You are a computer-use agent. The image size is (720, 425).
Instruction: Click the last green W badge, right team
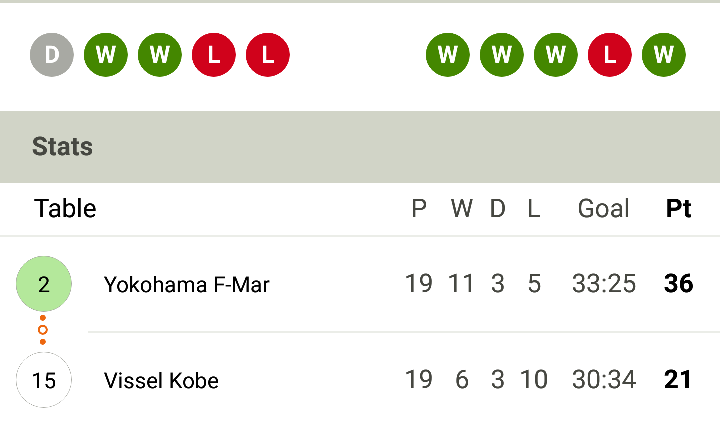pos(664,55)
